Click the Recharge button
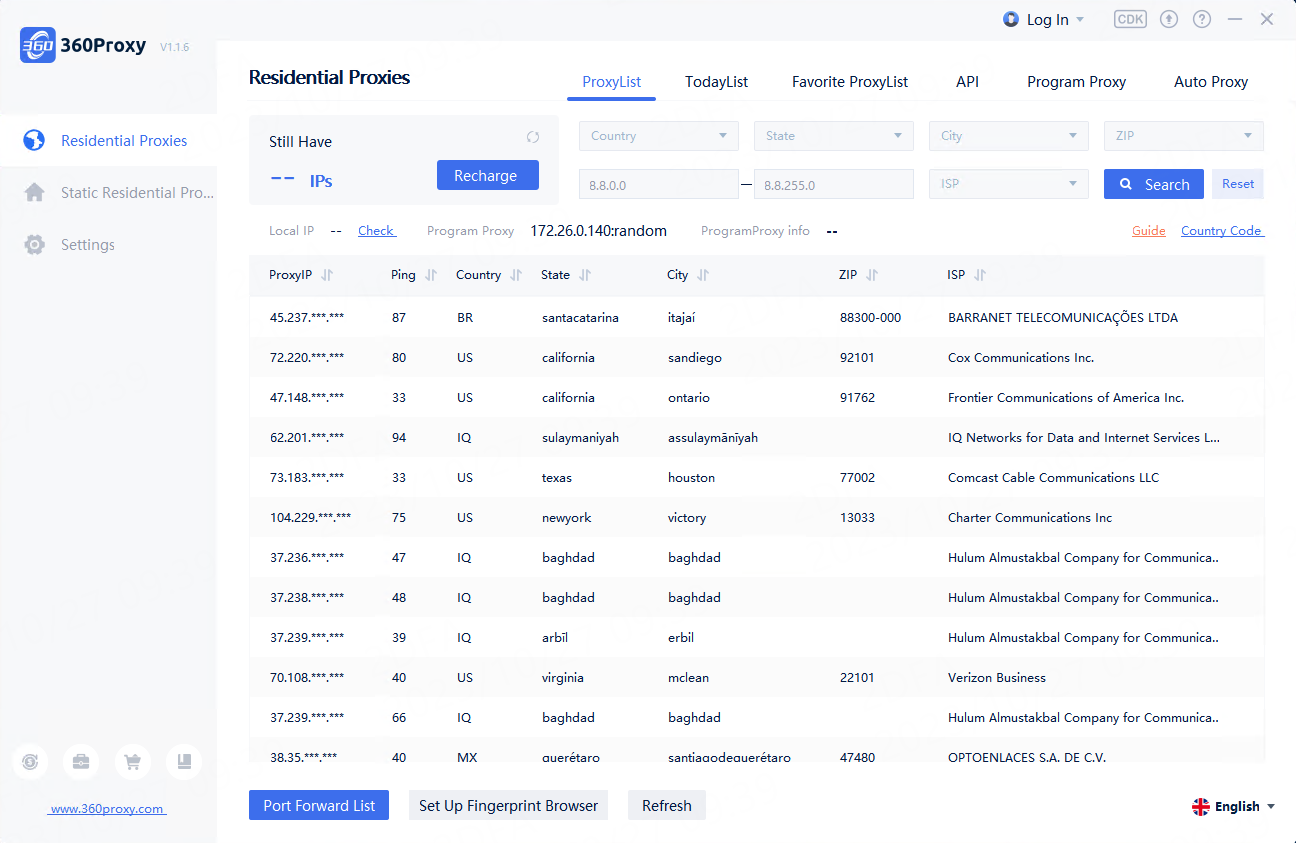The image size is (1296, 843). [x=488, y=175]
